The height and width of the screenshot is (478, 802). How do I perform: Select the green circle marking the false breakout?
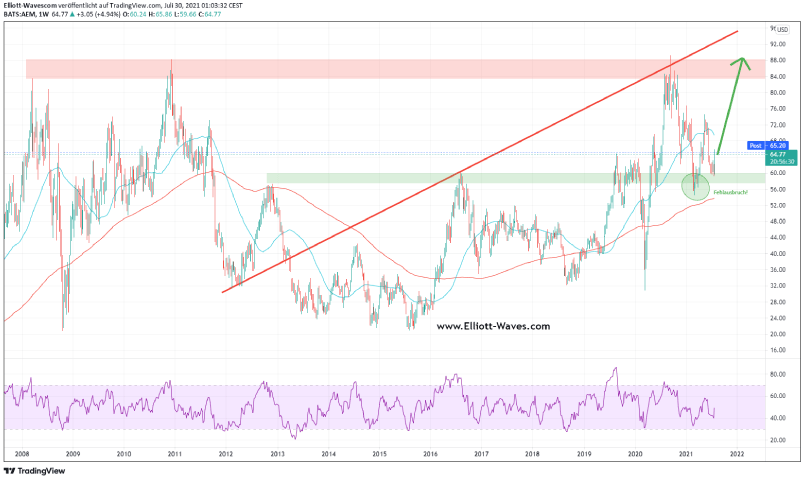696,185
